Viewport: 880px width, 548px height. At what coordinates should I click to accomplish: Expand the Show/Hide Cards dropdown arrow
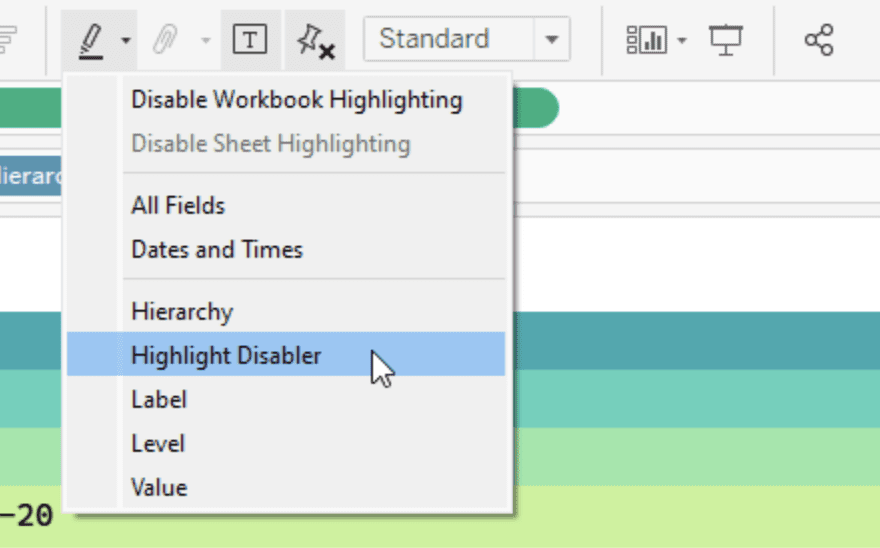pos(682,41)
